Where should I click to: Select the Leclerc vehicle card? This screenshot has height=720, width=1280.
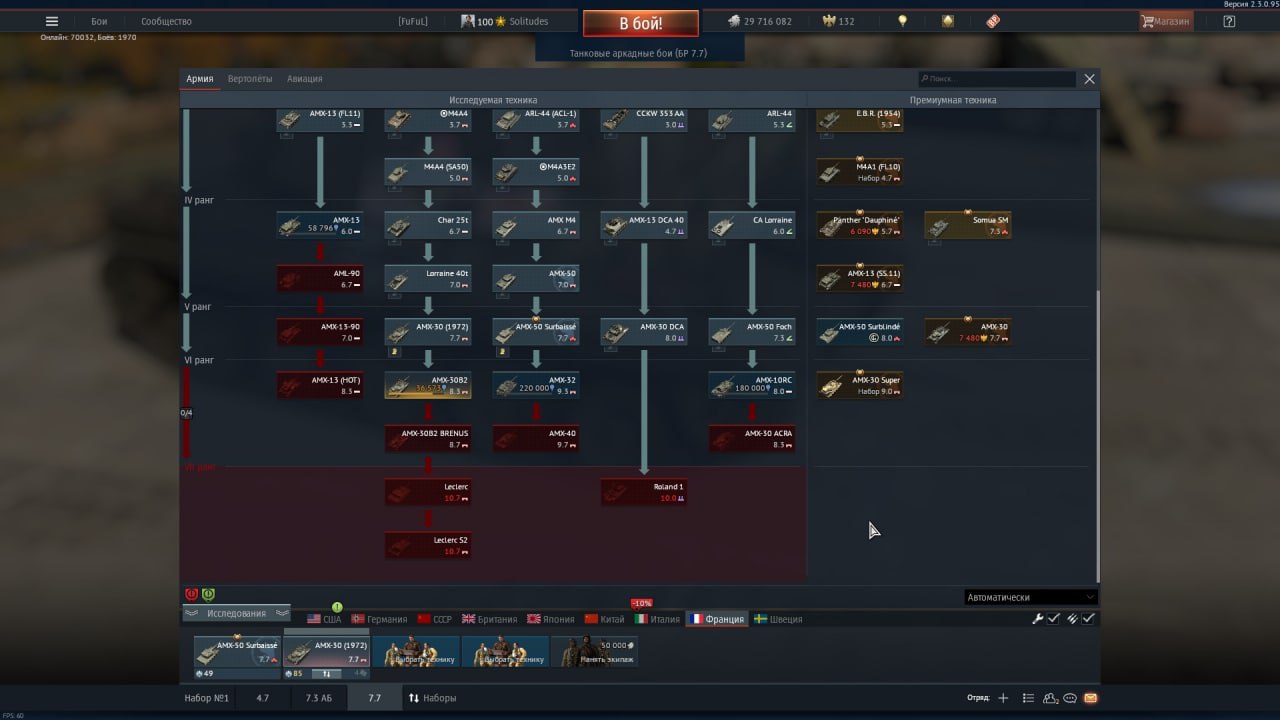tap(428, 492)
